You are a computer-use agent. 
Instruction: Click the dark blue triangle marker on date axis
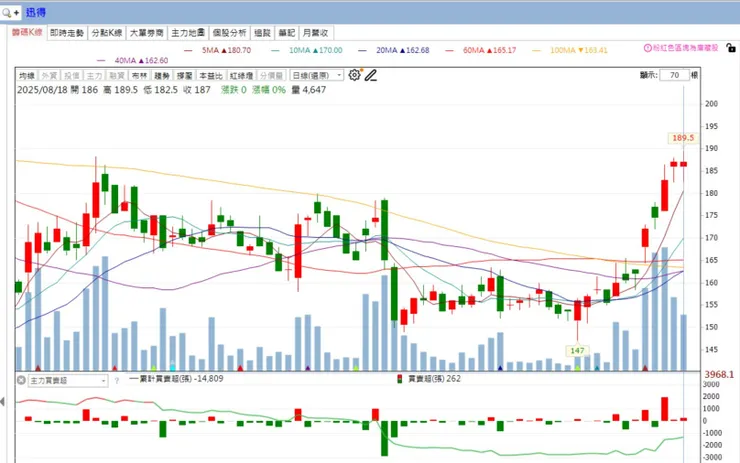pyautogui.click(x=500, y=368)
